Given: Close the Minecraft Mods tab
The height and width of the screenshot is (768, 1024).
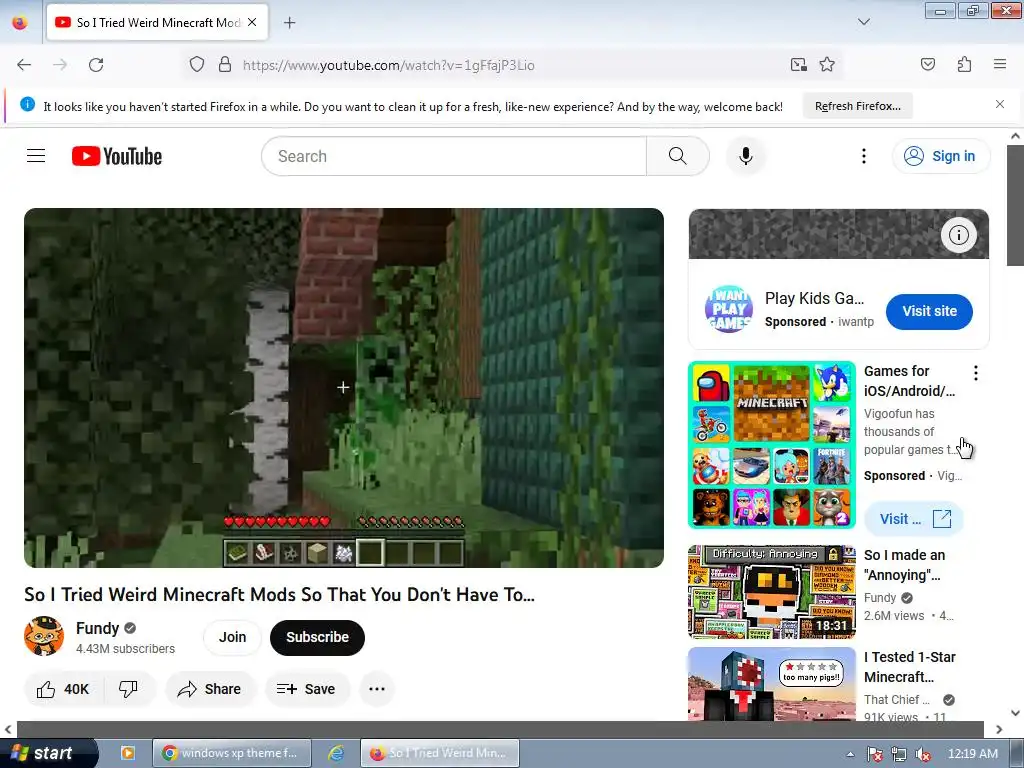Looking at the screenshot, I should (252, 22).
